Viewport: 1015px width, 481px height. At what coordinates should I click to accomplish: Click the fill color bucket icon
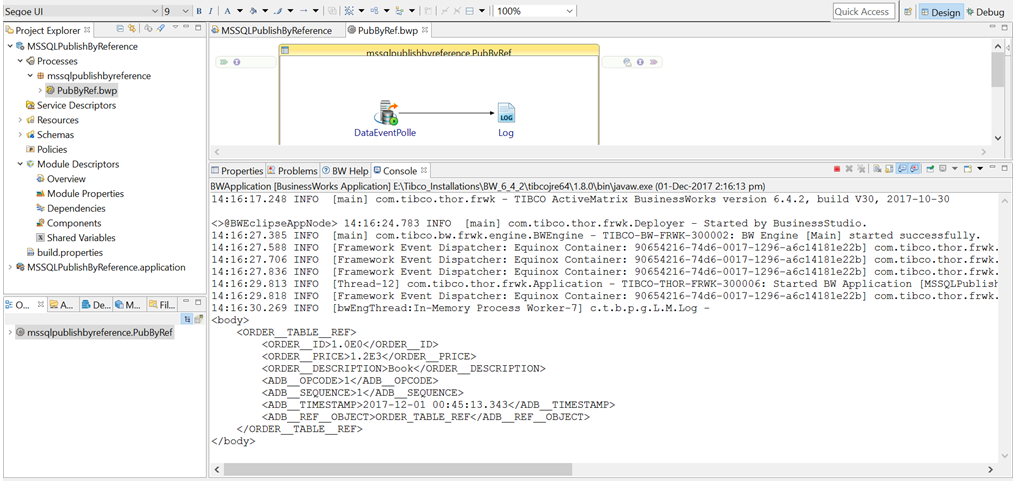(253, 11)
